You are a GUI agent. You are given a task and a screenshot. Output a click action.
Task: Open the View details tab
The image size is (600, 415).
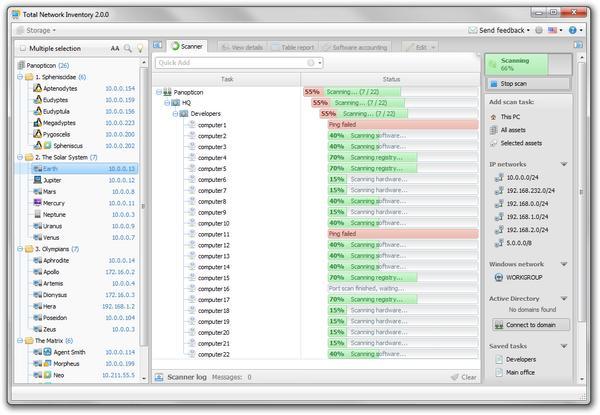pos(242,47)
